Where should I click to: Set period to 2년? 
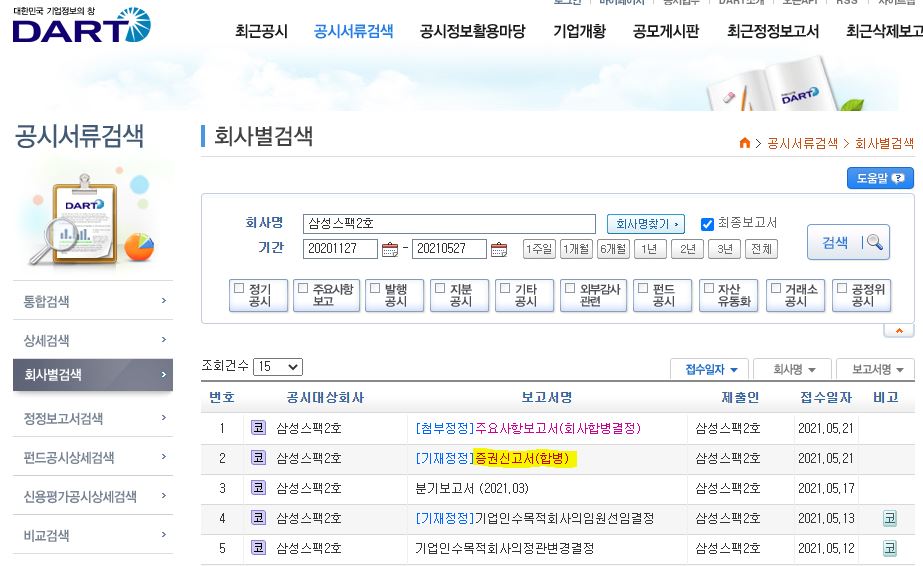tap(687, 249)
